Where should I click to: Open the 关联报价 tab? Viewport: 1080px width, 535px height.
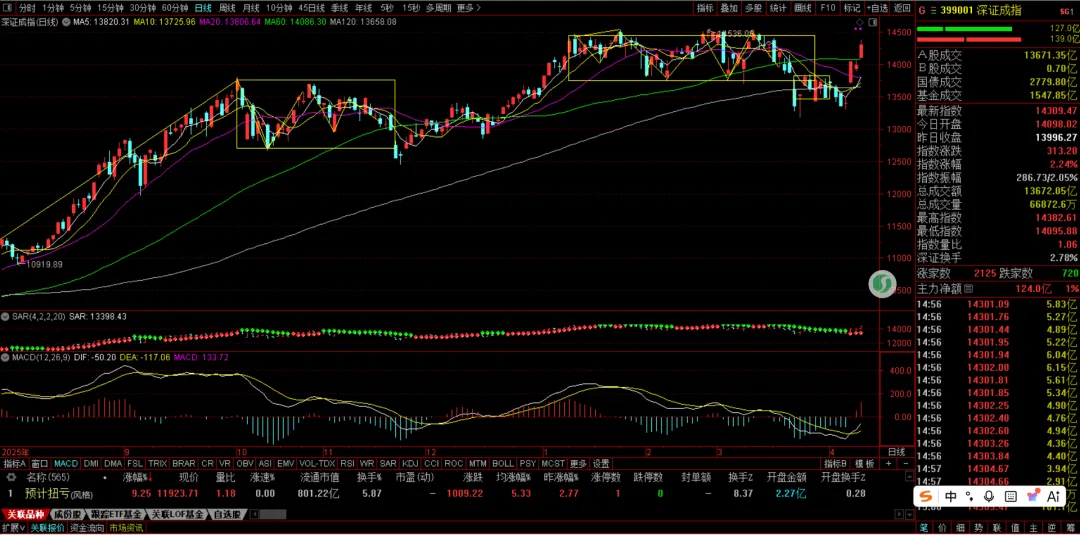point(48,528)
